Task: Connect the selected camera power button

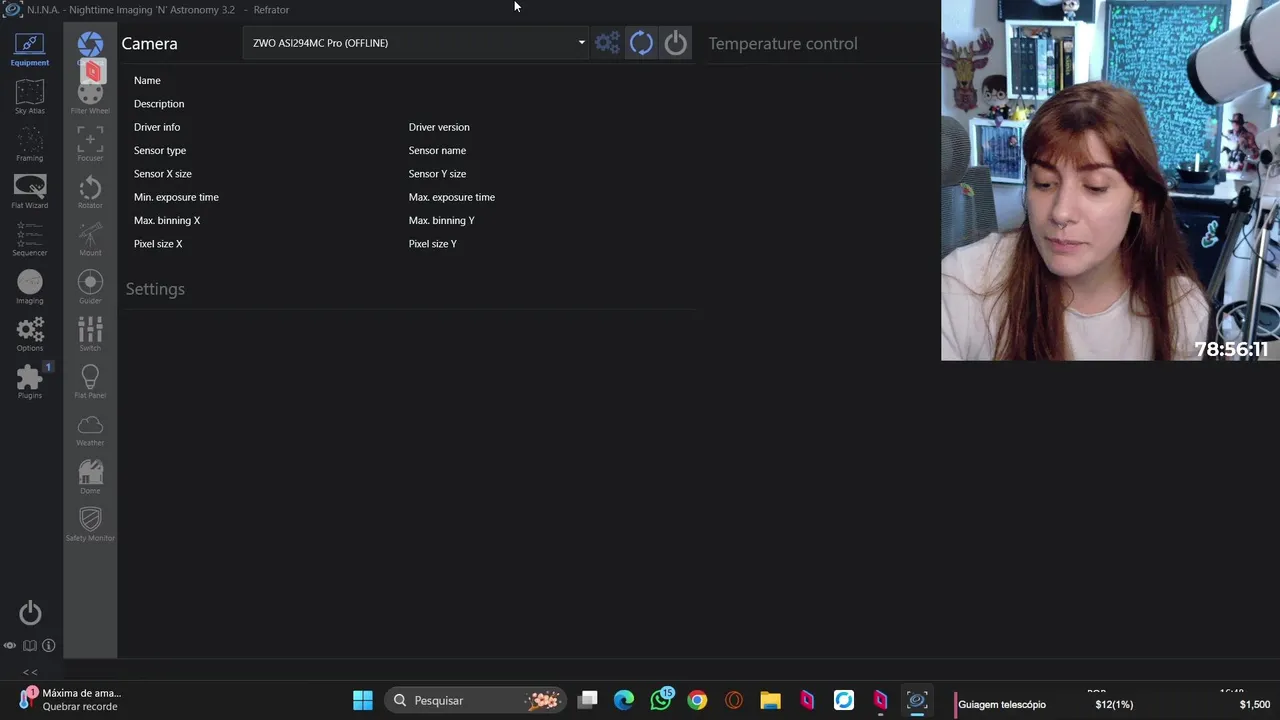Action: pos(676,43)
